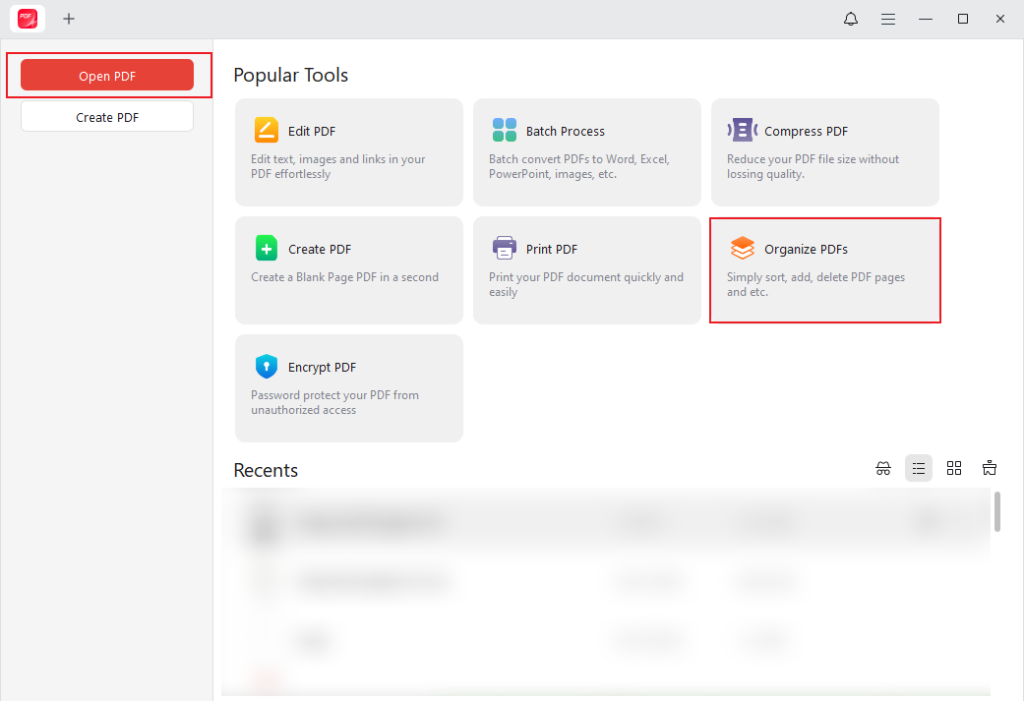Viewport: 1024px width, 701px height.
Task: Open the notifications bell
Action: [850, 18]
